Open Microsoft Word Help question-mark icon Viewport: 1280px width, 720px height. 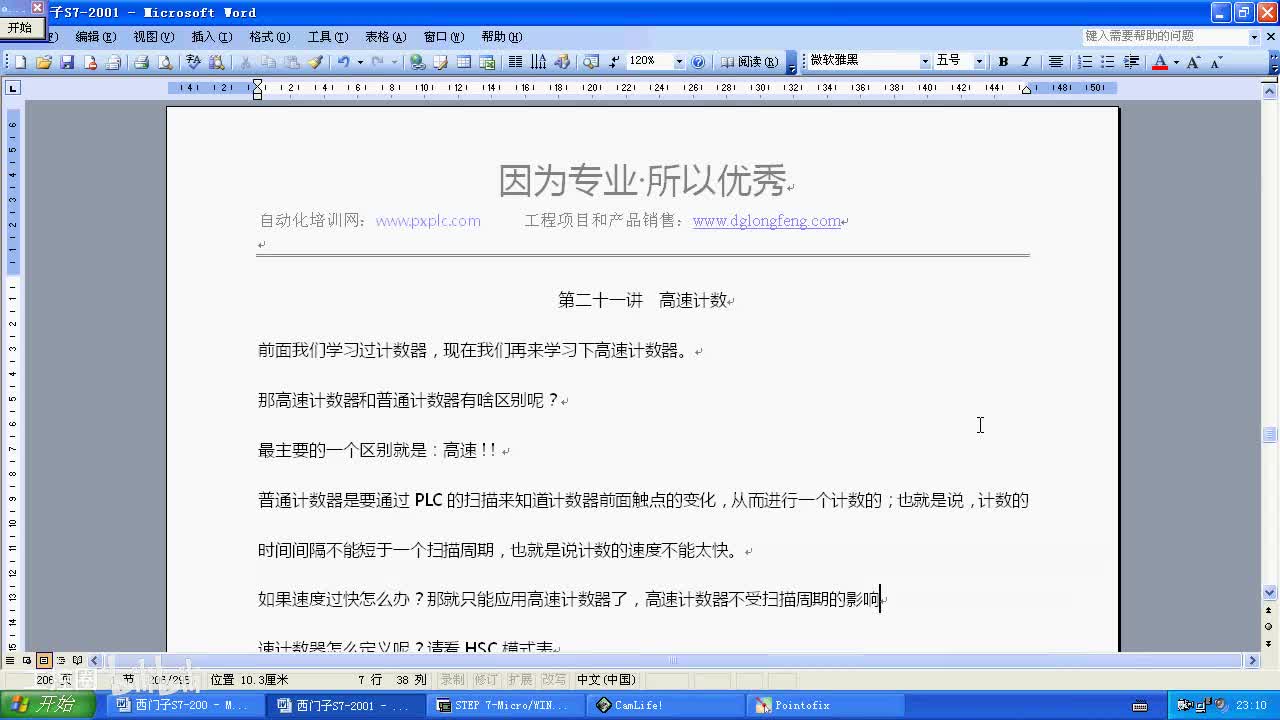click(x=698, y=62)
